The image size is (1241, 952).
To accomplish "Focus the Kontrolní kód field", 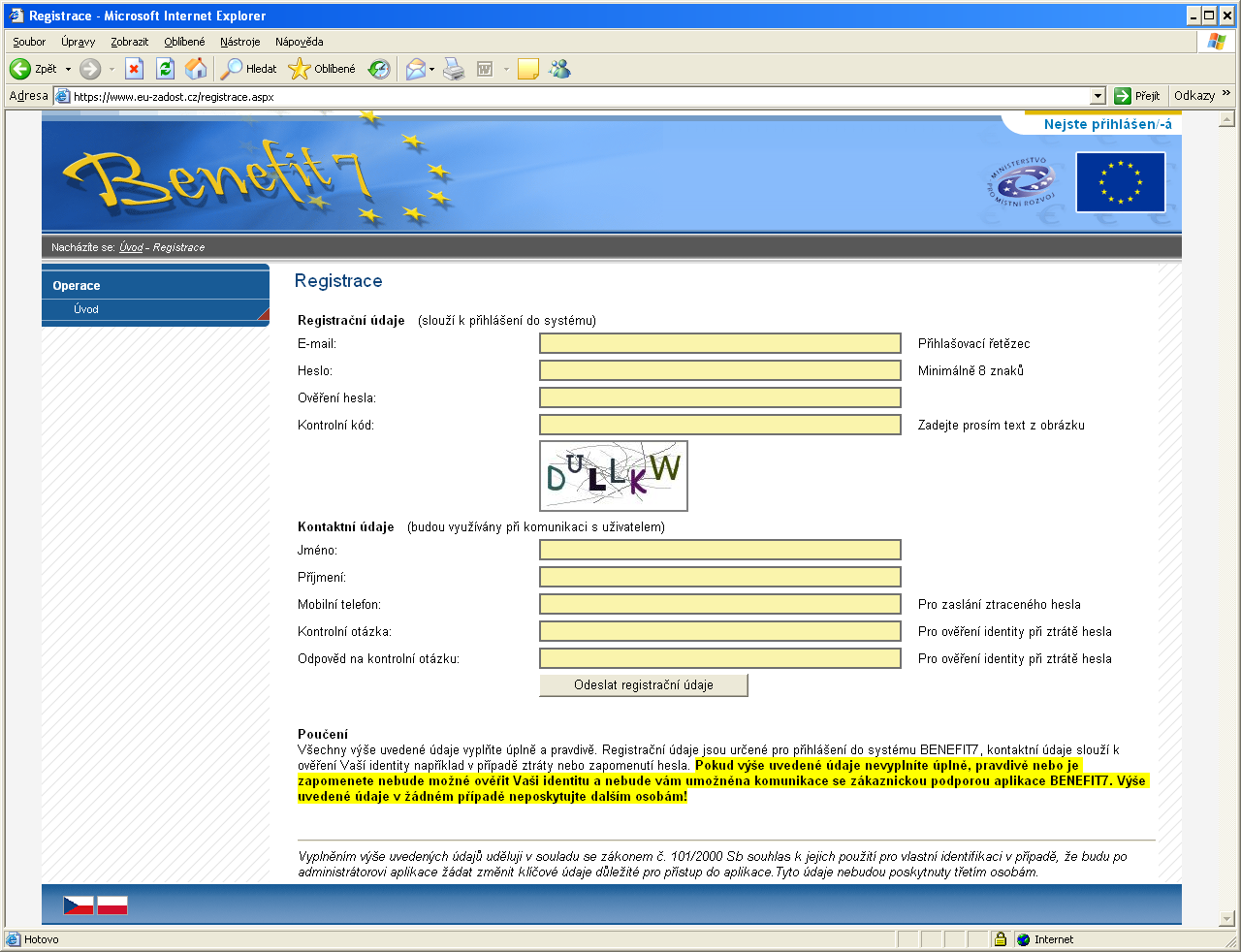I will coord(720,425).
